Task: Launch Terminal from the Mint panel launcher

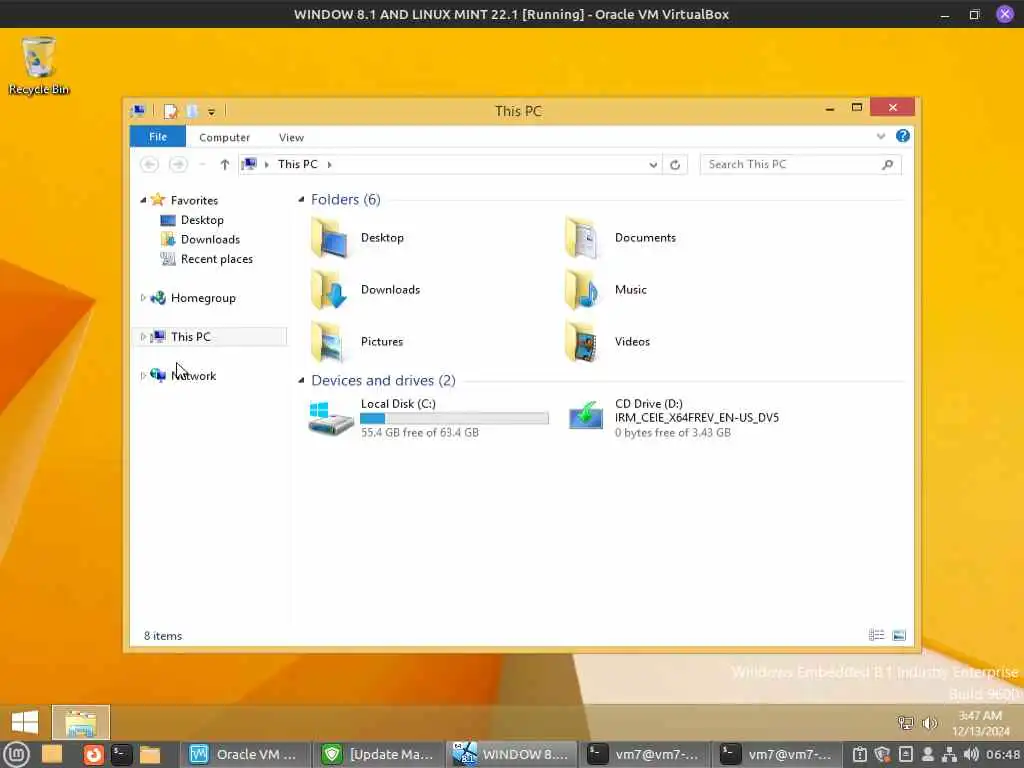Action: (x=121, y=755)
